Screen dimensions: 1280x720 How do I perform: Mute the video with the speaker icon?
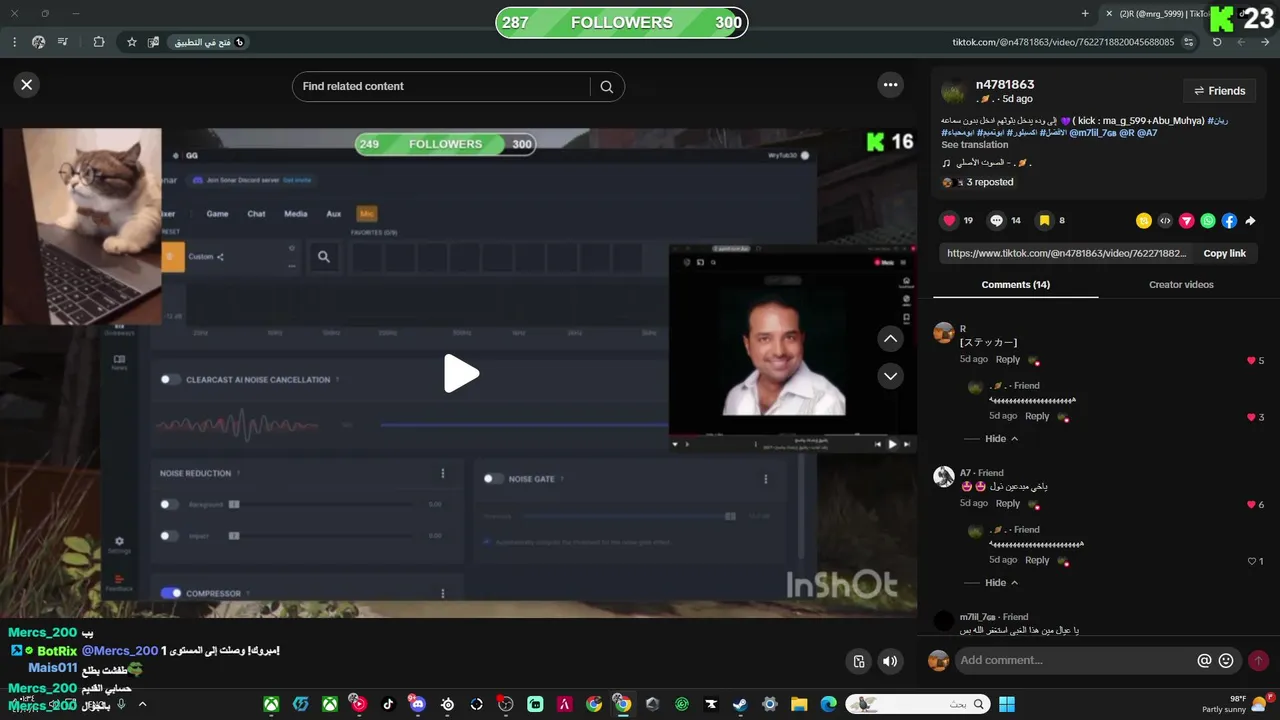[x=890, y=661]
